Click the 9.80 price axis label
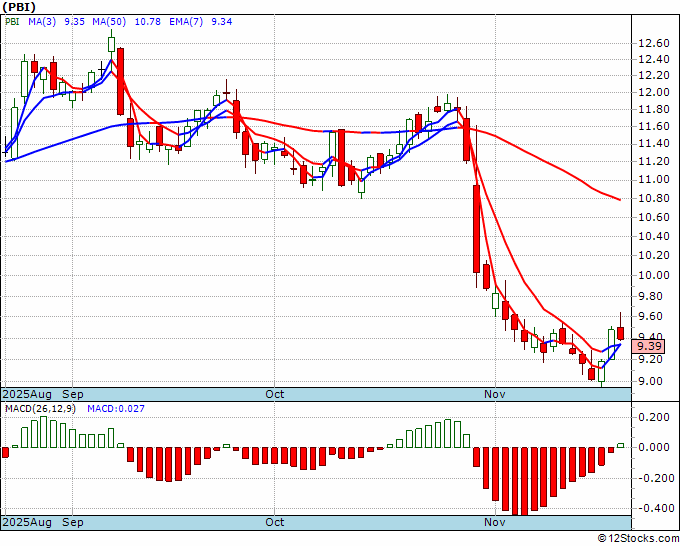680x546 pixels. click(x=651, y=296)
